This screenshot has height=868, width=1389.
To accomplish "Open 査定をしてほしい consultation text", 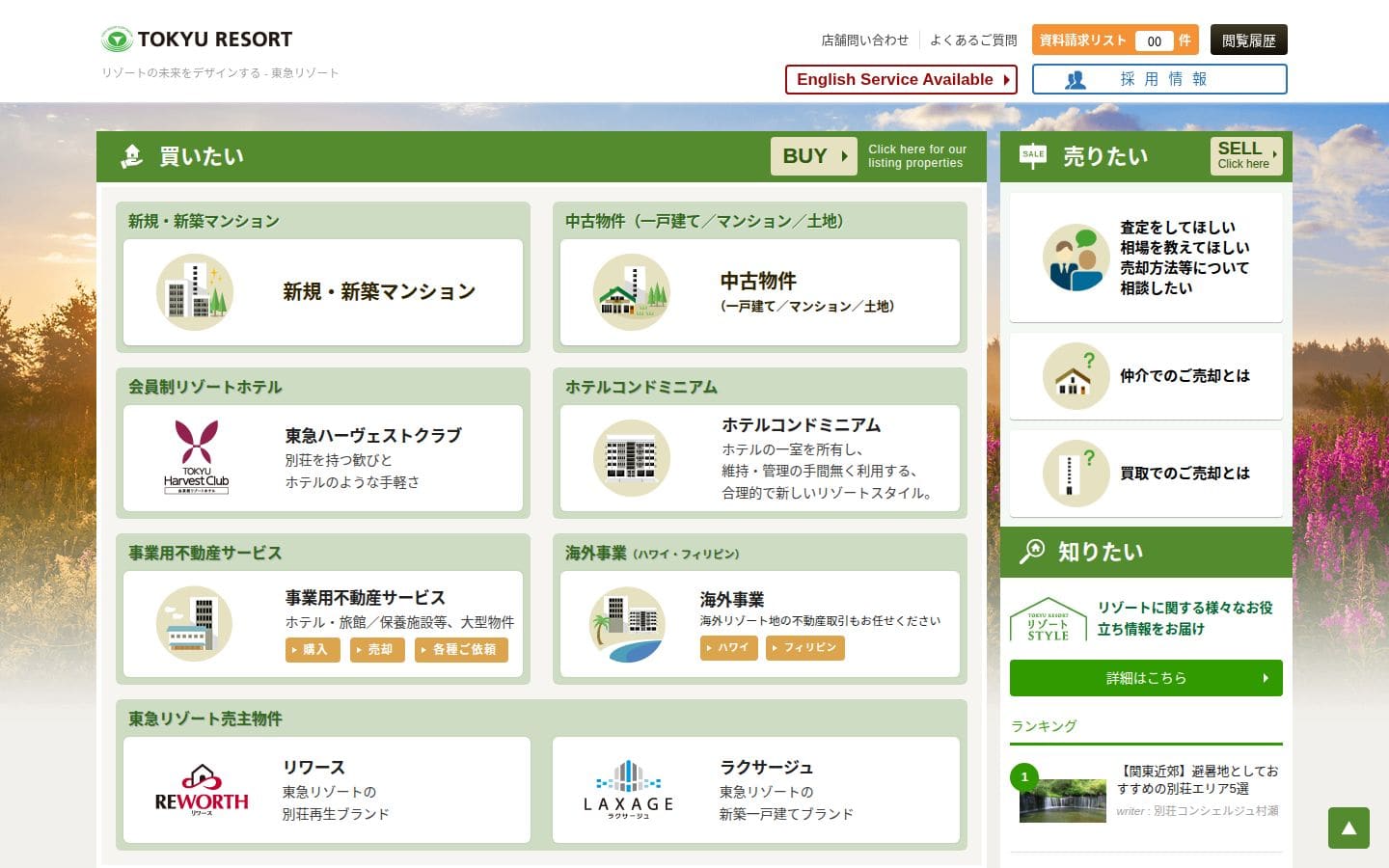I will click(1185, 258).
